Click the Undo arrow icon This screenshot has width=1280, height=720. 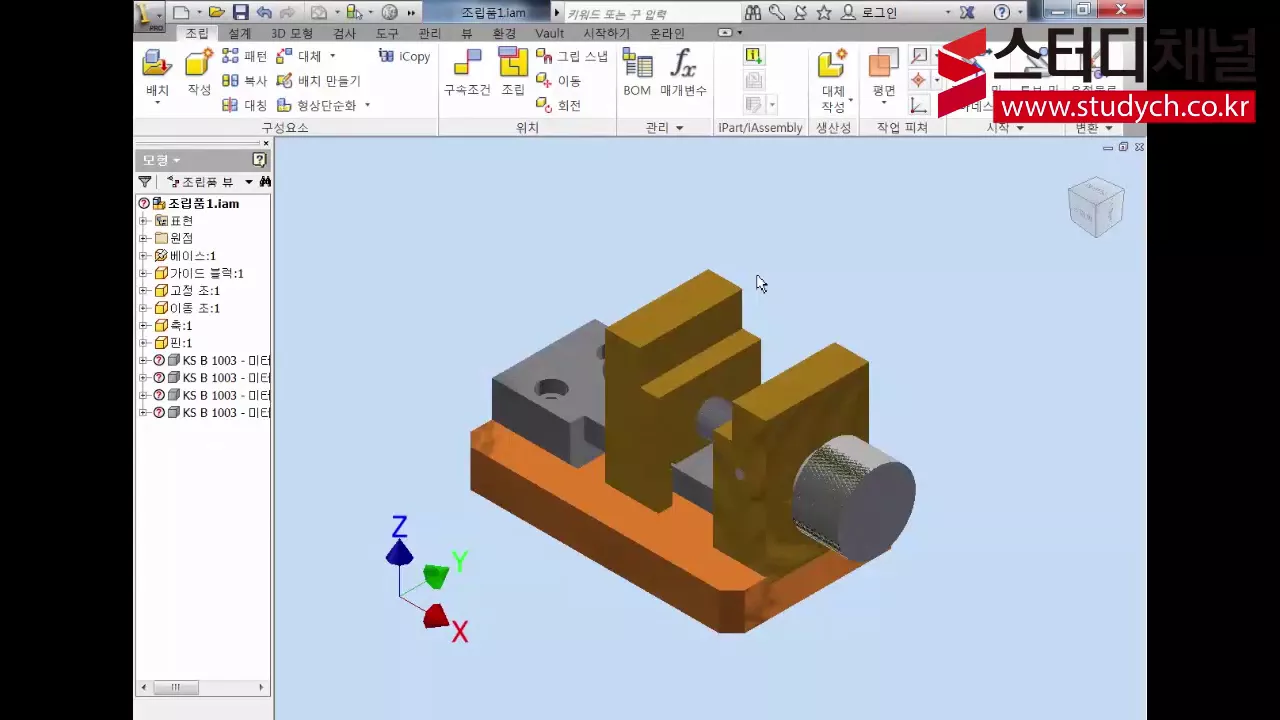(263, 12)
